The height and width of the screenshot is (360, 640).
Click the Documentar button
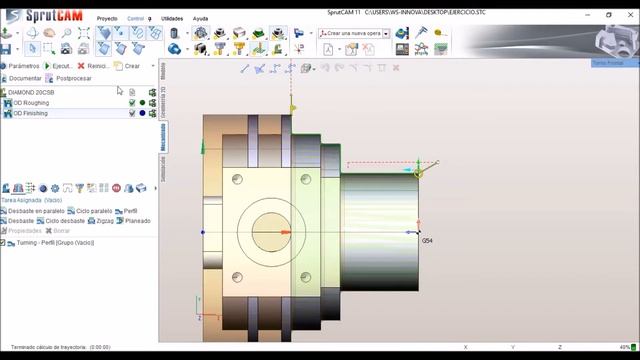(x=21, y=78)
